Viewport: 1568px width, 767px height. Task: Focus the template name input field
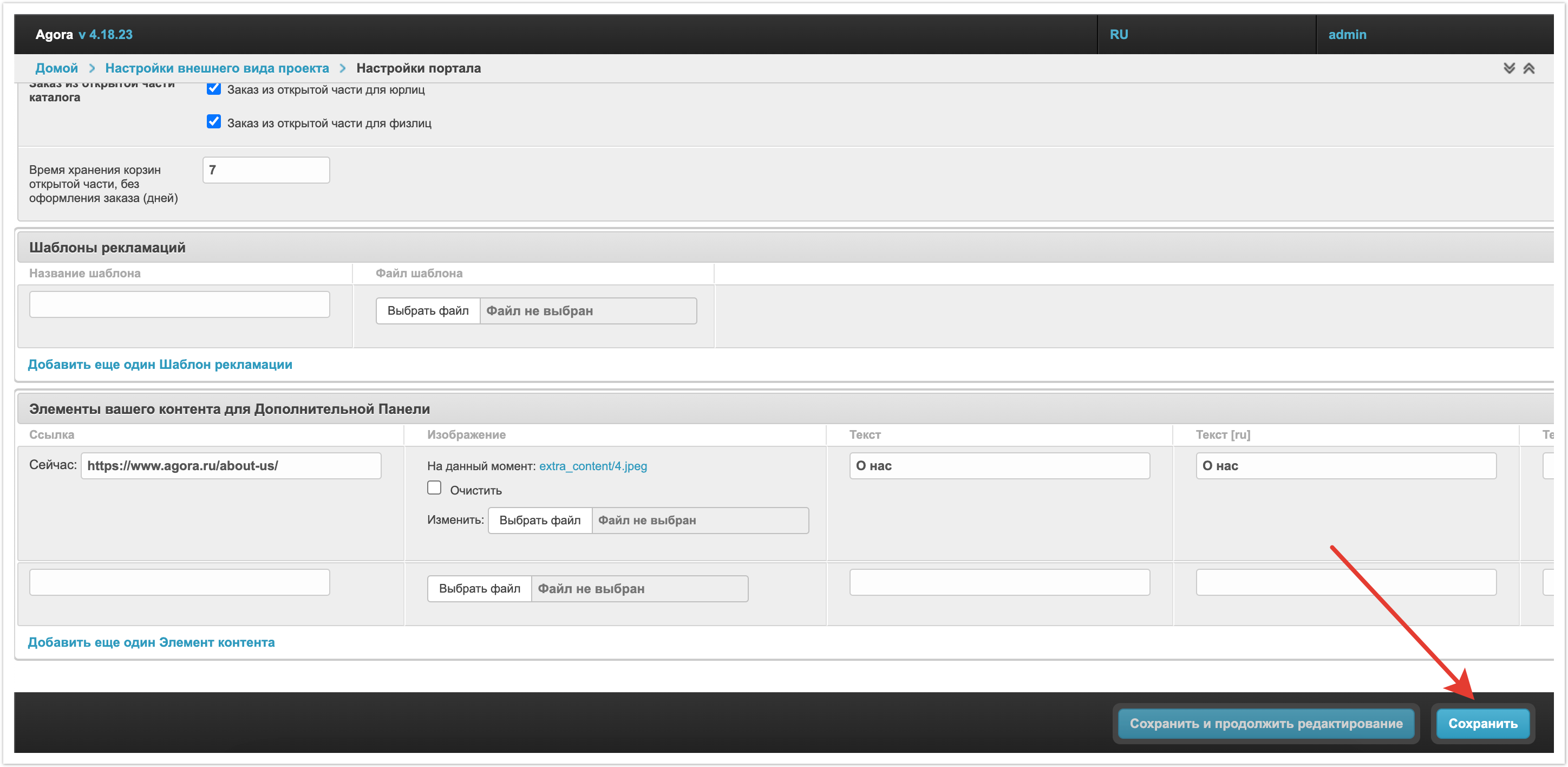click(x=180, y=304)
